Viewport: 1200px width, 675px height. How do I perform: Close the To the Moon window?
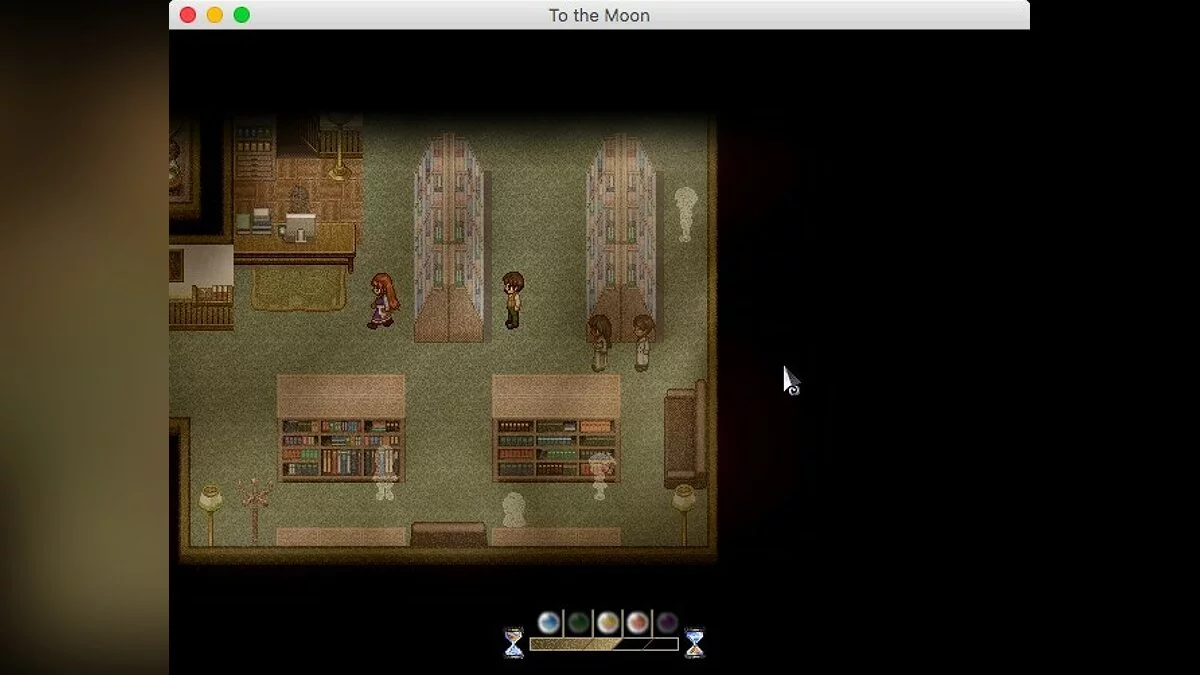click(187, 15)
